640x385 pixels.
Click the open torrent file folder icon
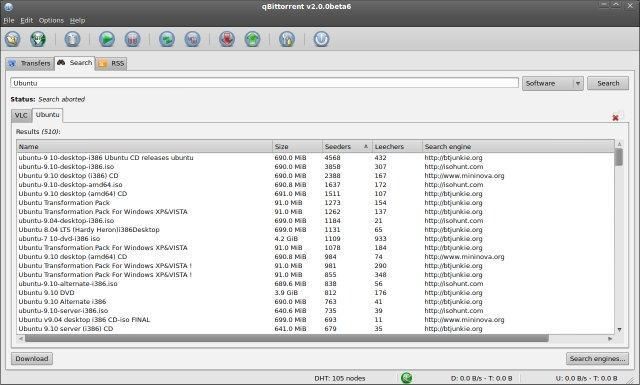[13, 39]
